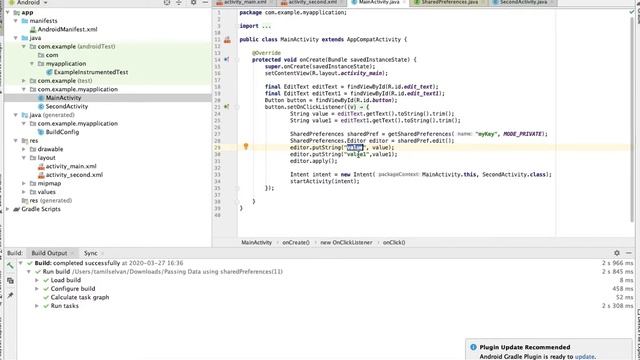Collapse the app module node
Screen dimensions: 640x360
(7, 13)
